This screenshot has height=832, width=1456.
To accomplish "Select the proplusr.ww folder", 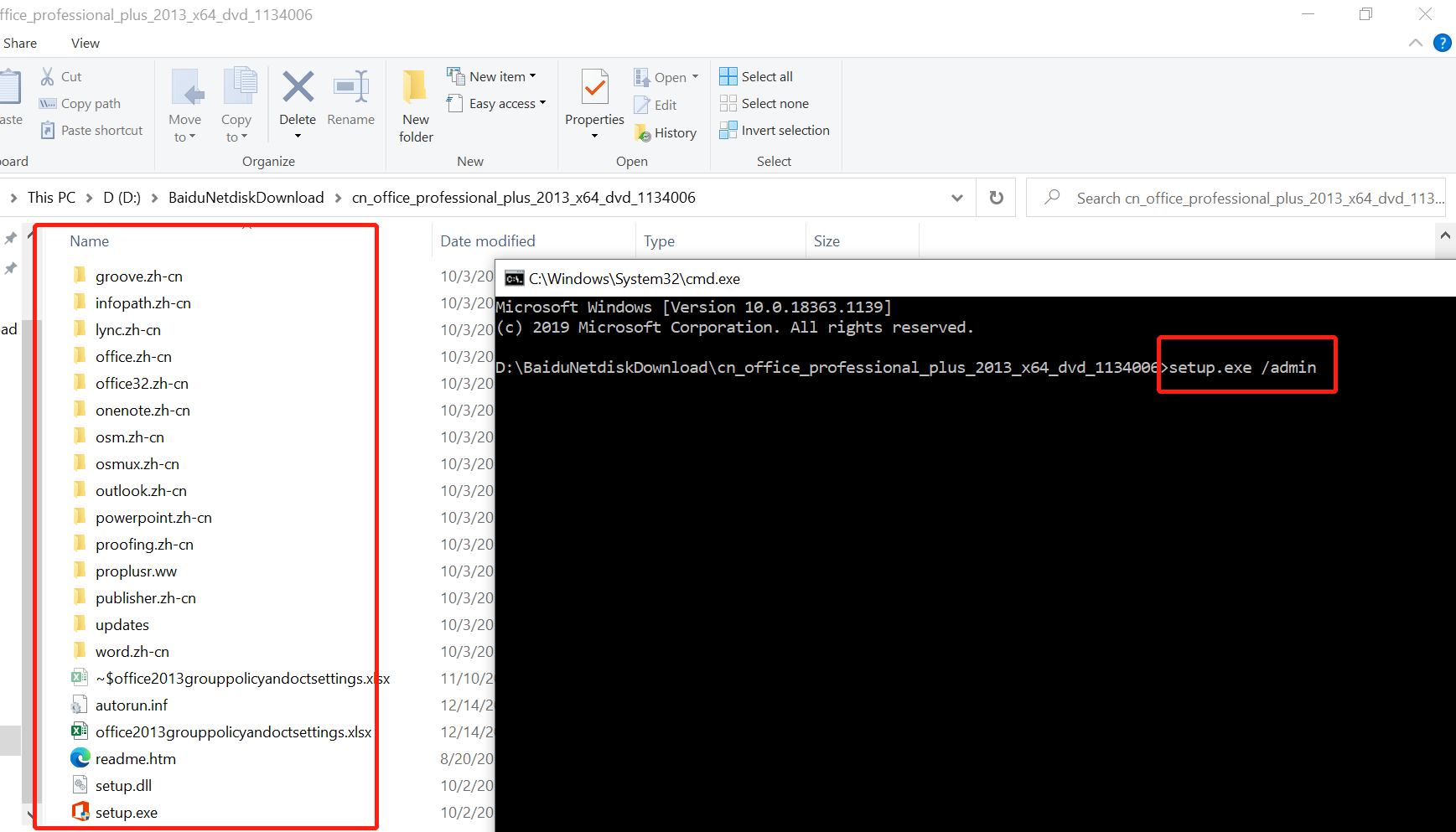I will (136, 571).
